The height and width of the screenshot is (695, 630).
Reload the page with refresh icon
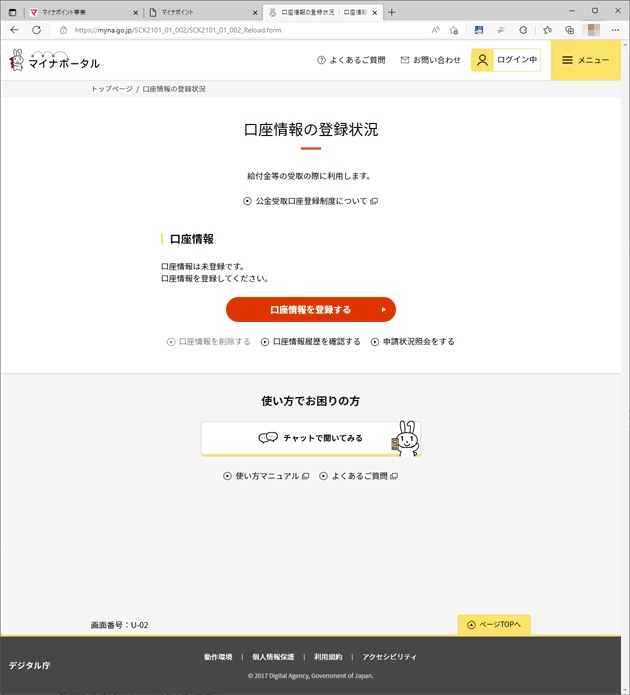click(36, 30)
